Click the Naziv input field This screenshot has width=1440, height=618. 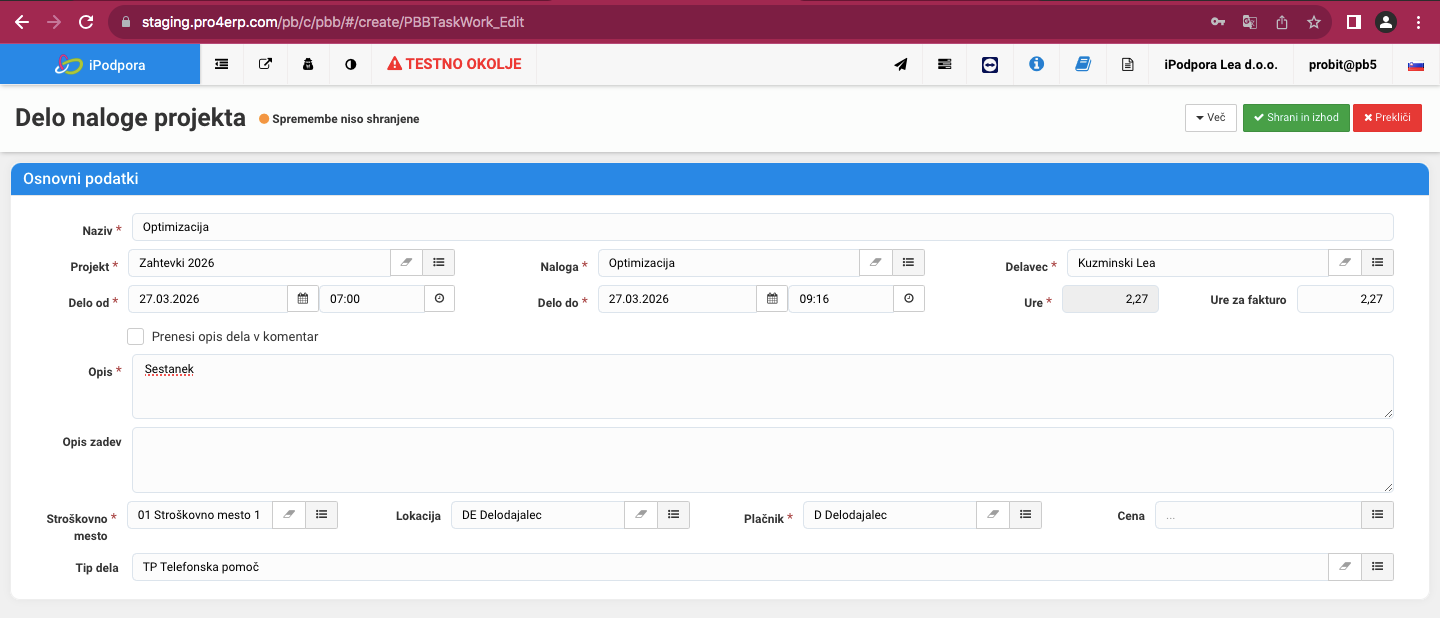click(x=762, y=227)
